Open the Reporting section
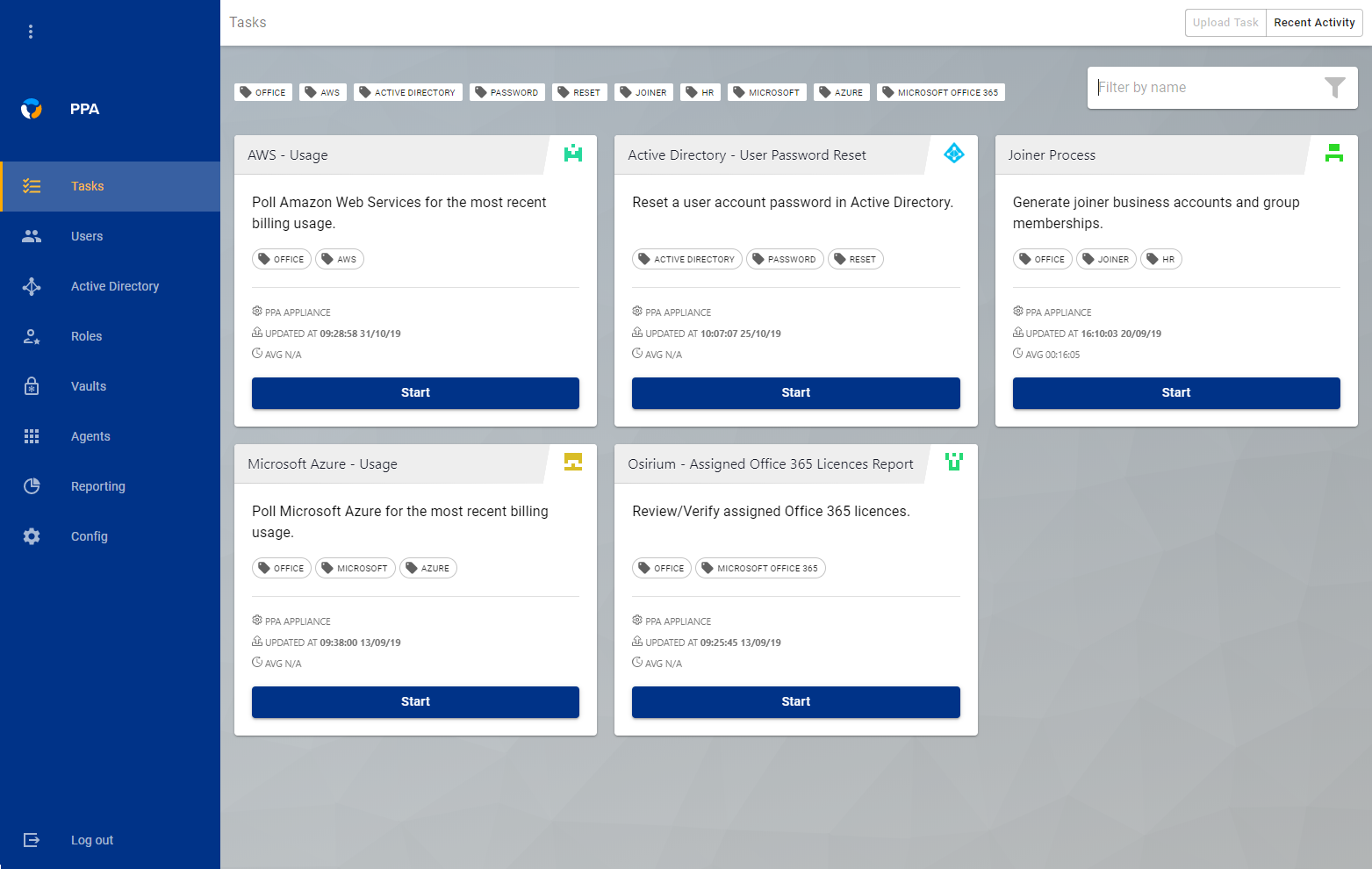This screenshot has height=869, width=1372. pyautogui.click(x=110, y=486)
